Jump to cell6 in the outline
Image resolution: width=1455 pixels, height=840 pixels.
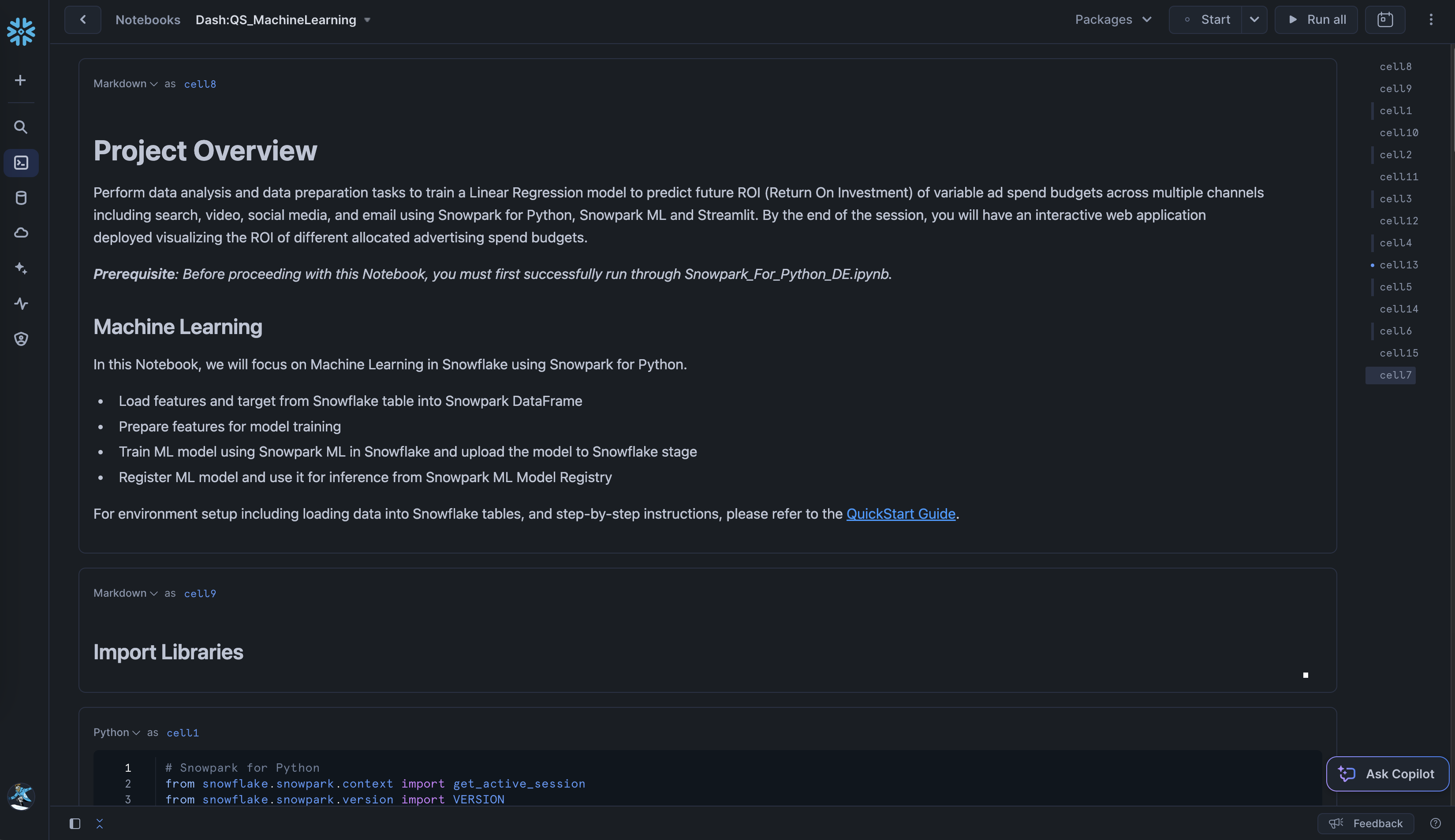click(1395, 331)
